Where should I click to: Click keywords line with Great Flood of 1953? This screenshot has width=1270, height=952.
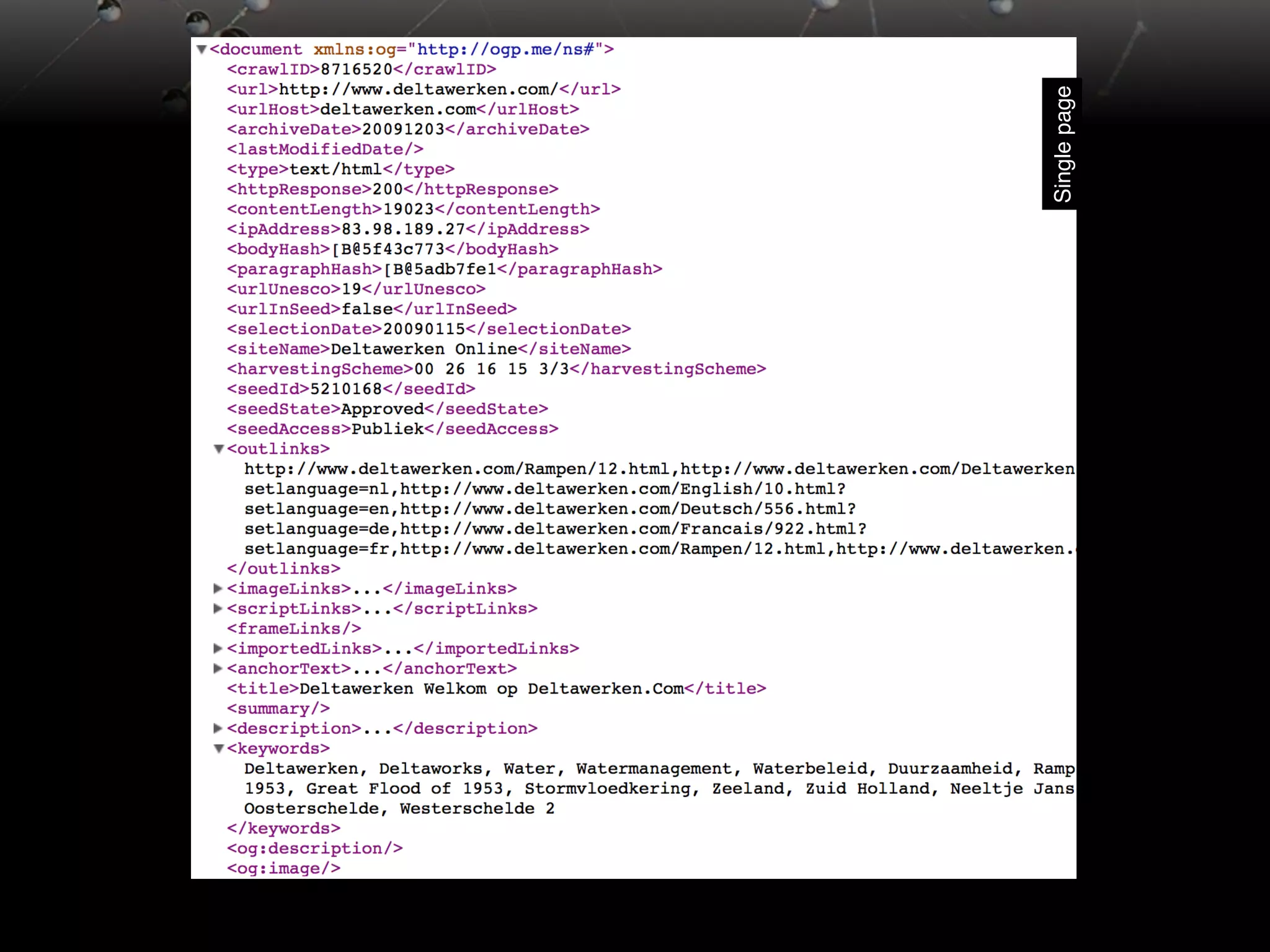659,788
